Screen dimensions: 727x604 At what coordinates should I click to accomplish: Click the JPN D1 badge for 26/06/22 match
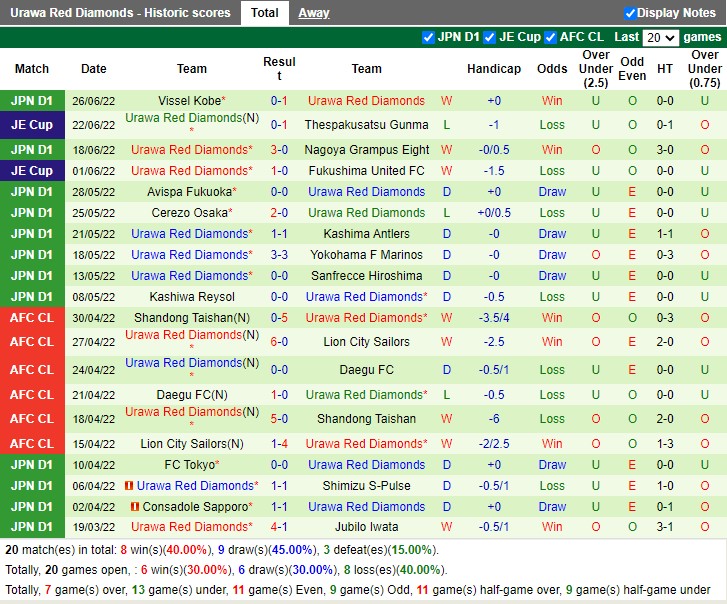[x=32, y=101]
